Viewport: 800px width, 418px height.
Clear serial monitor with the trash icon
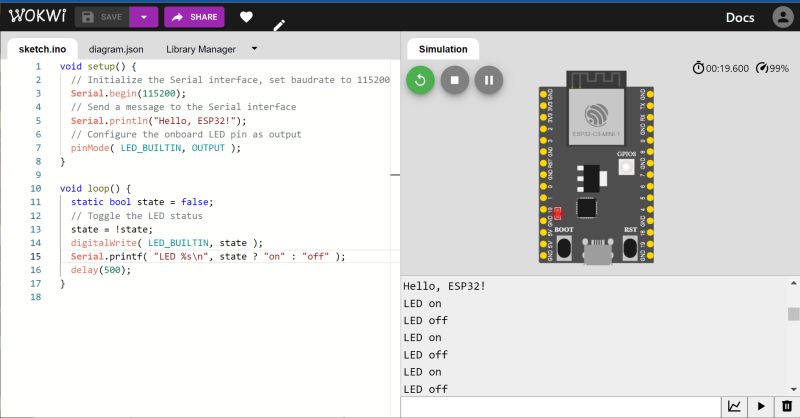point(787,407)
